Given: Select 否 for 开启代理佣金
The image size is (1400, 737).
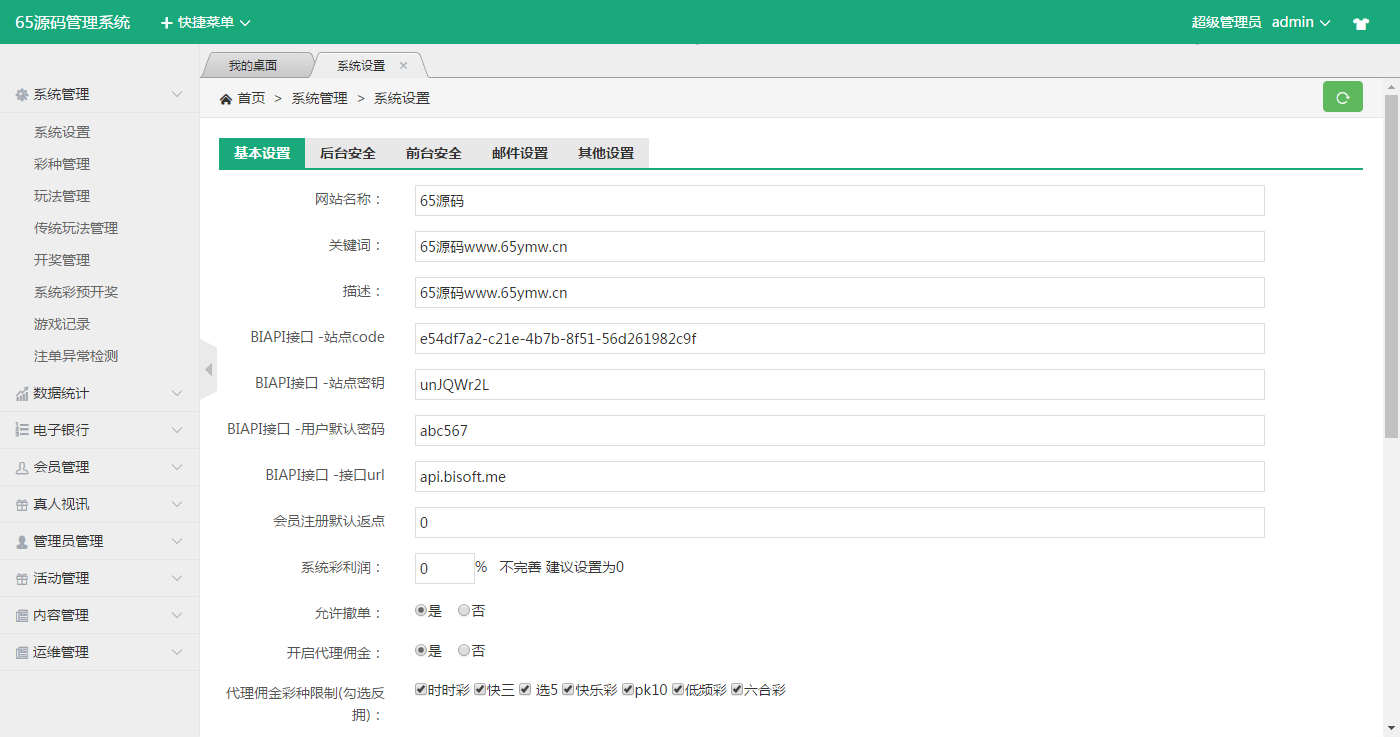Looking at the screenshot, I should click(463, 650).
